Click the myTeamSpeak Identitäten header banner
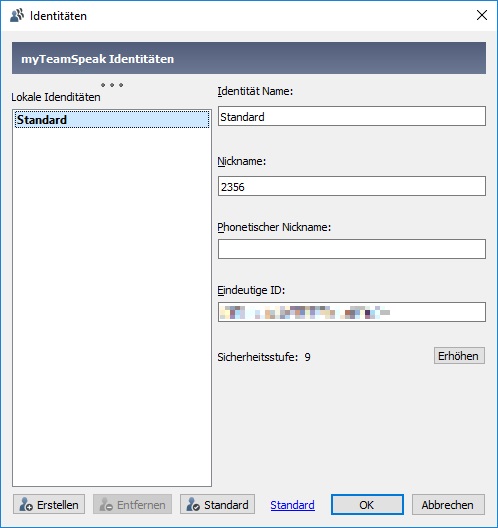This screenshot has width=498, height=528. (249, 58)
